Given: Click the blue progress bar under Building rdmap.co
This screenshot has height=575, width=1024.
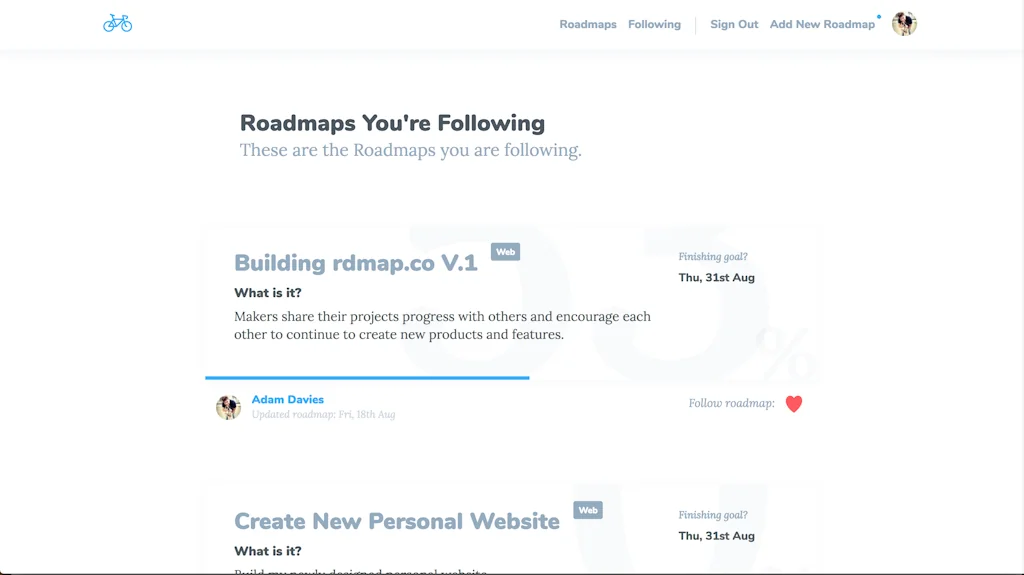Looking at the screenshot, I should [x=367, y=378].
